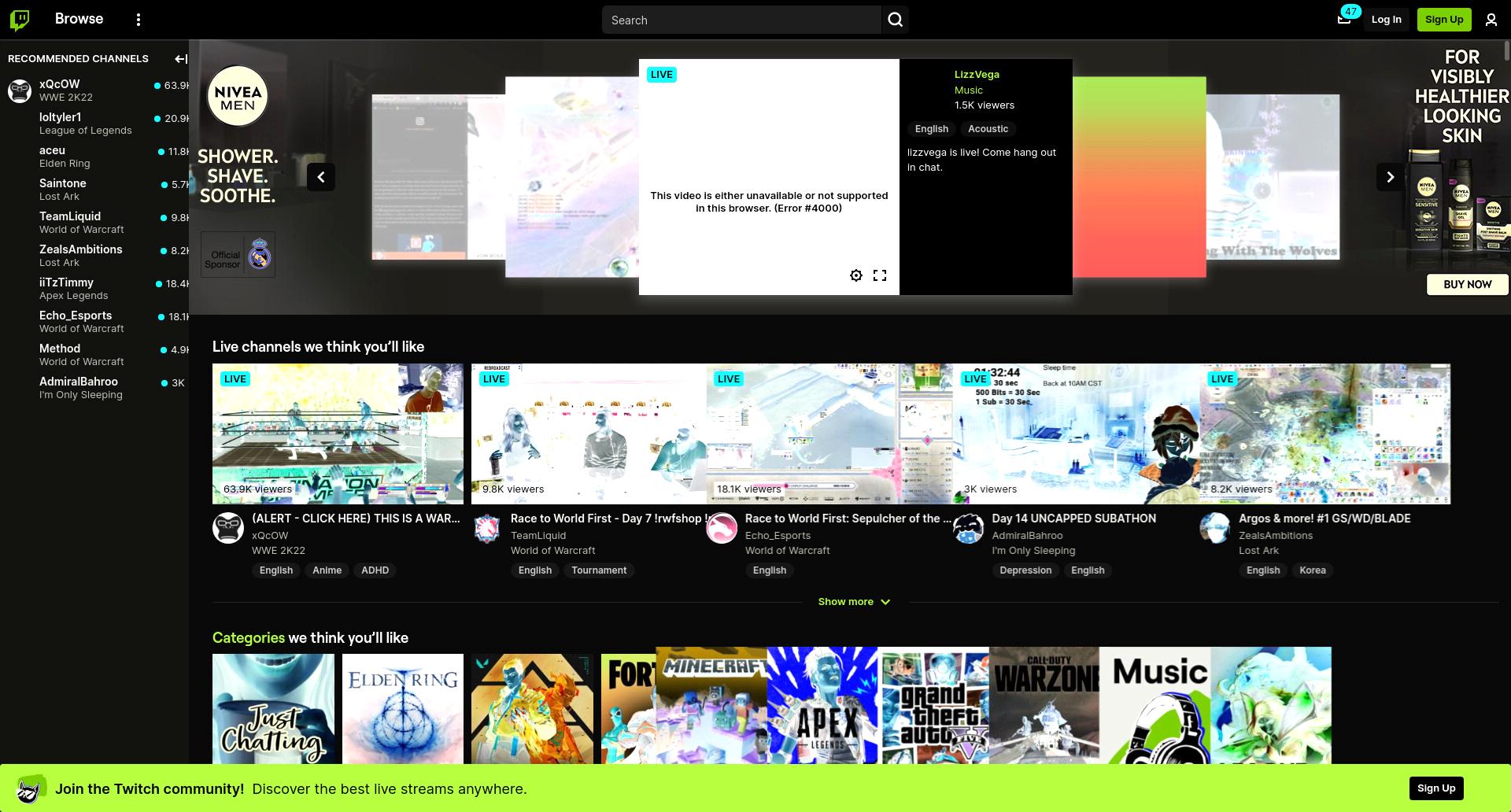This screenshot has width=1511, height=812.
Task: Click the NIVEA MEN logo
Action: point(238,96)
